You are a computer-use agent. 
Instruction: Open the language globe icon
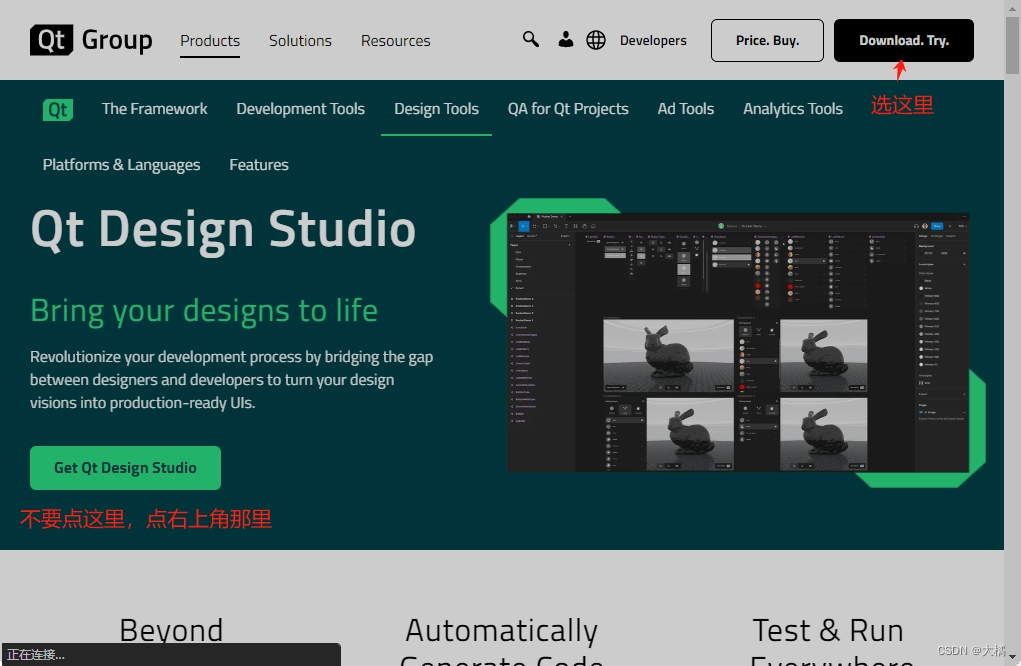(596, 40)
